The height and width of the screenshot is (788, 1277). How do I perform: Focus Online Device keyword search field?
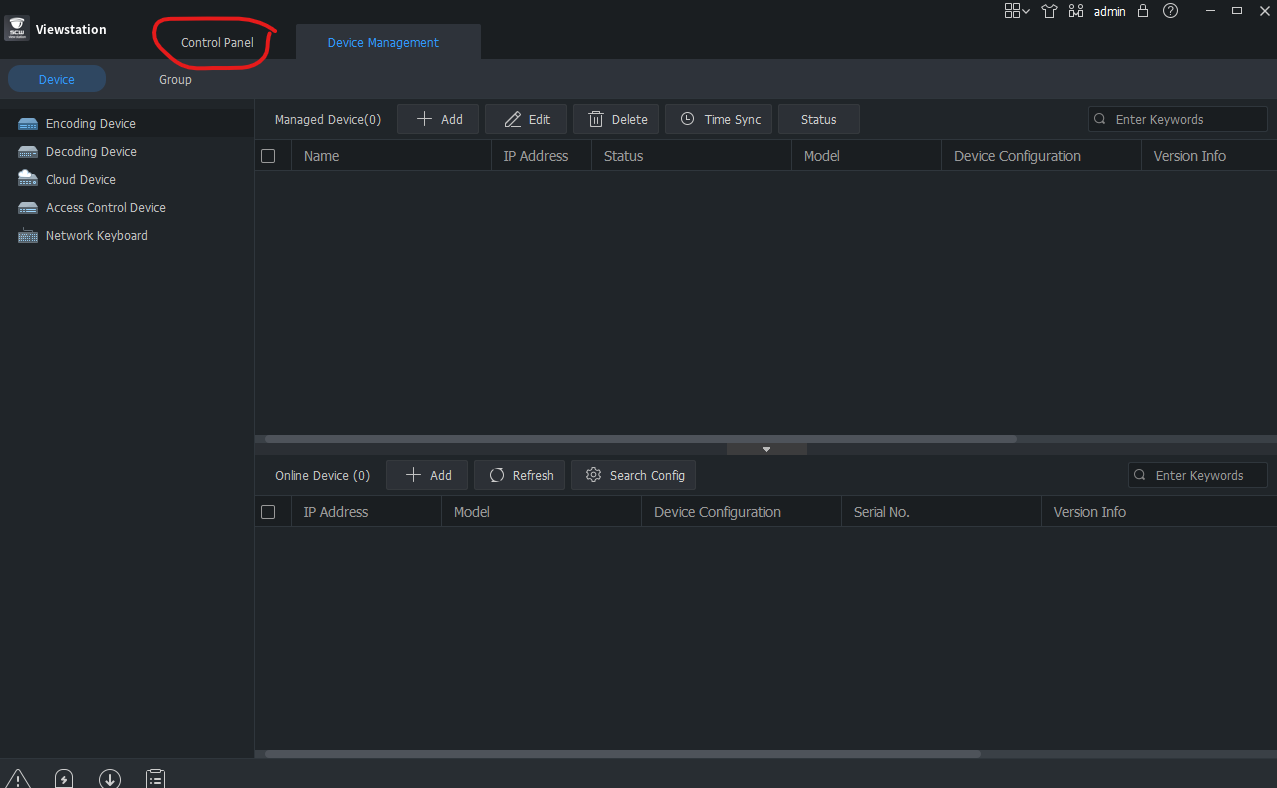tap(1198, 475)
